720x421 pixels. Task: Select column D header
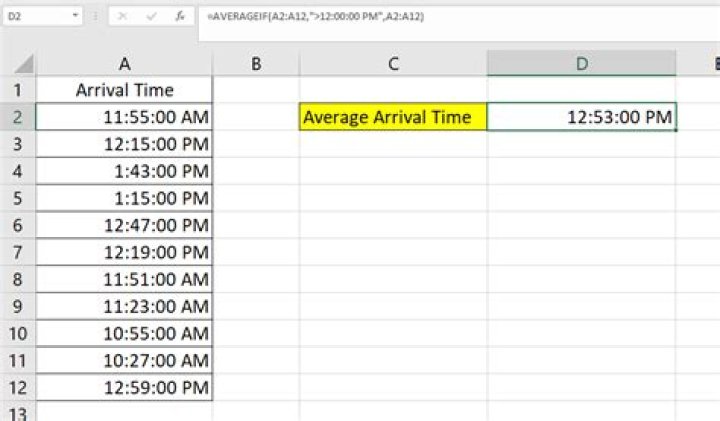coord(581,64)
